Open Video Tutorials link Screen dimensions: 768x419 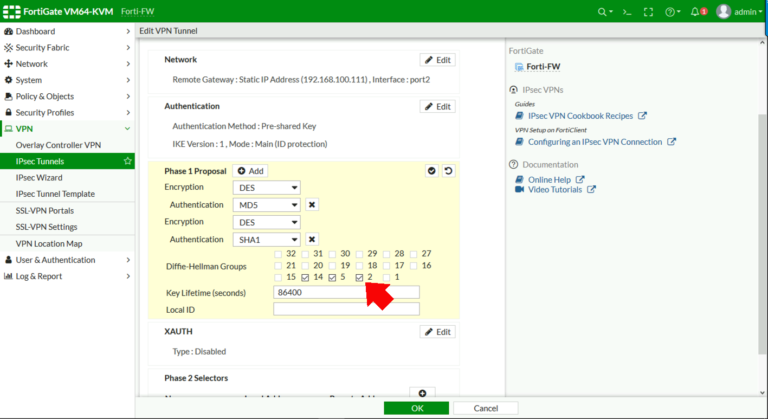click(555, 190)
